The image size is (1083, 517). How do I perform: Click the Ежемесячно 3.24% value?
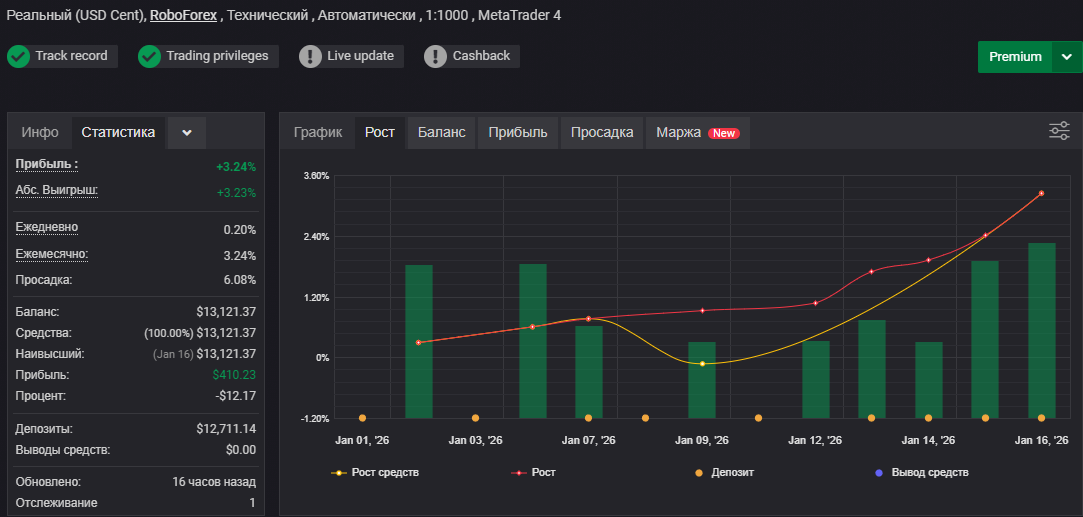[240, 255]
